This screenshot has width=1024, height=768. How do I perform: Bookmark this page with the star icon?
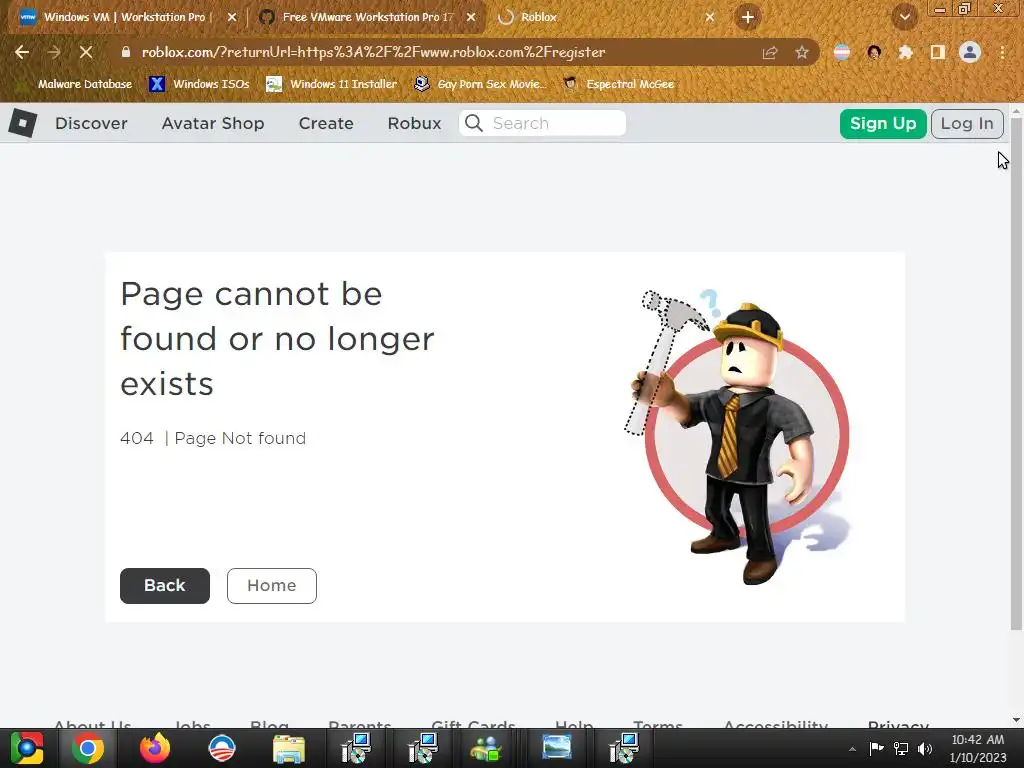click(x=802, y=53)
